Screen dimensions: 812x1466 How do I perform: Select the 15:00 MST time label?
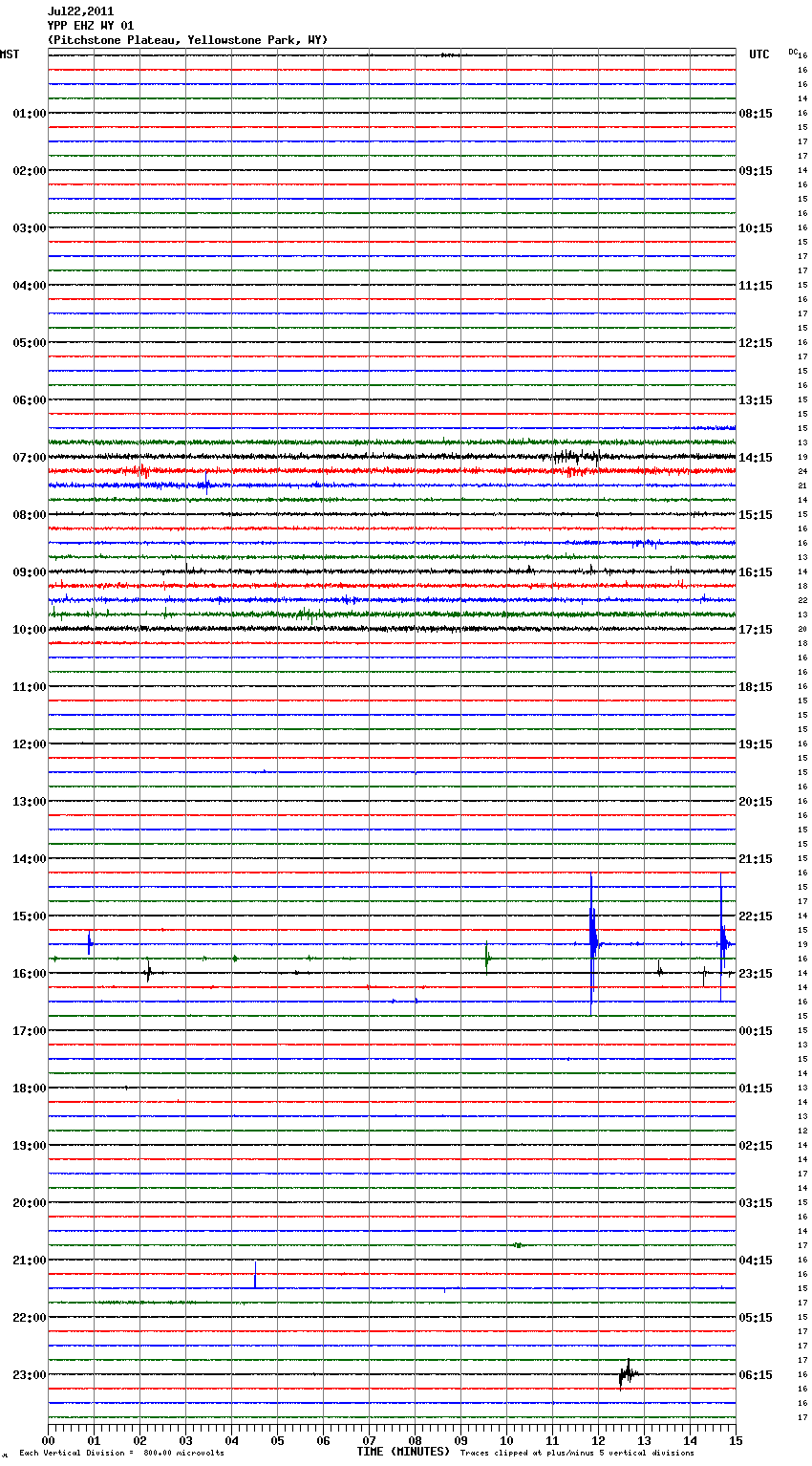tap(30, 916)
